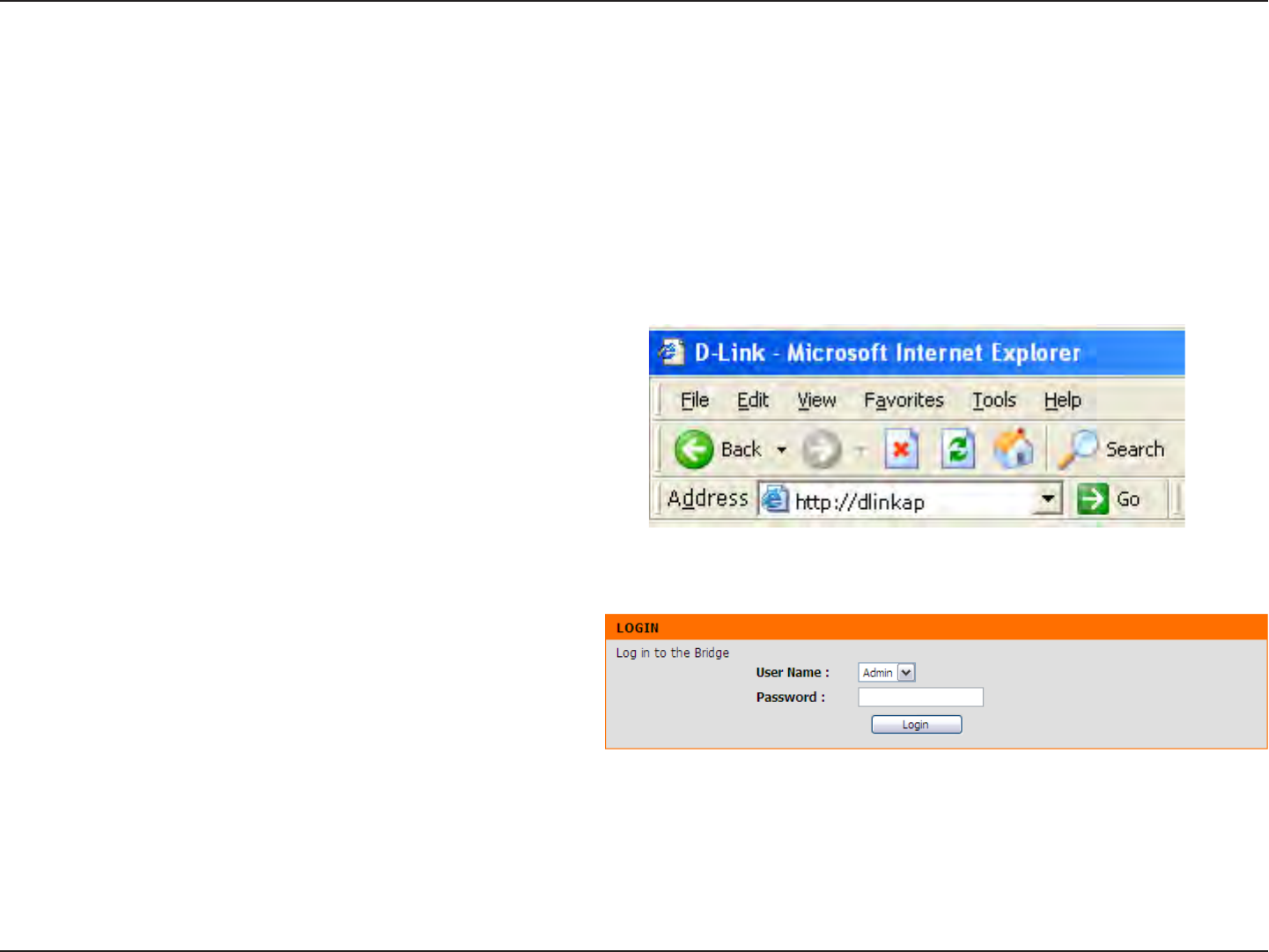Click the 'User Name :' label

(793, 673)
